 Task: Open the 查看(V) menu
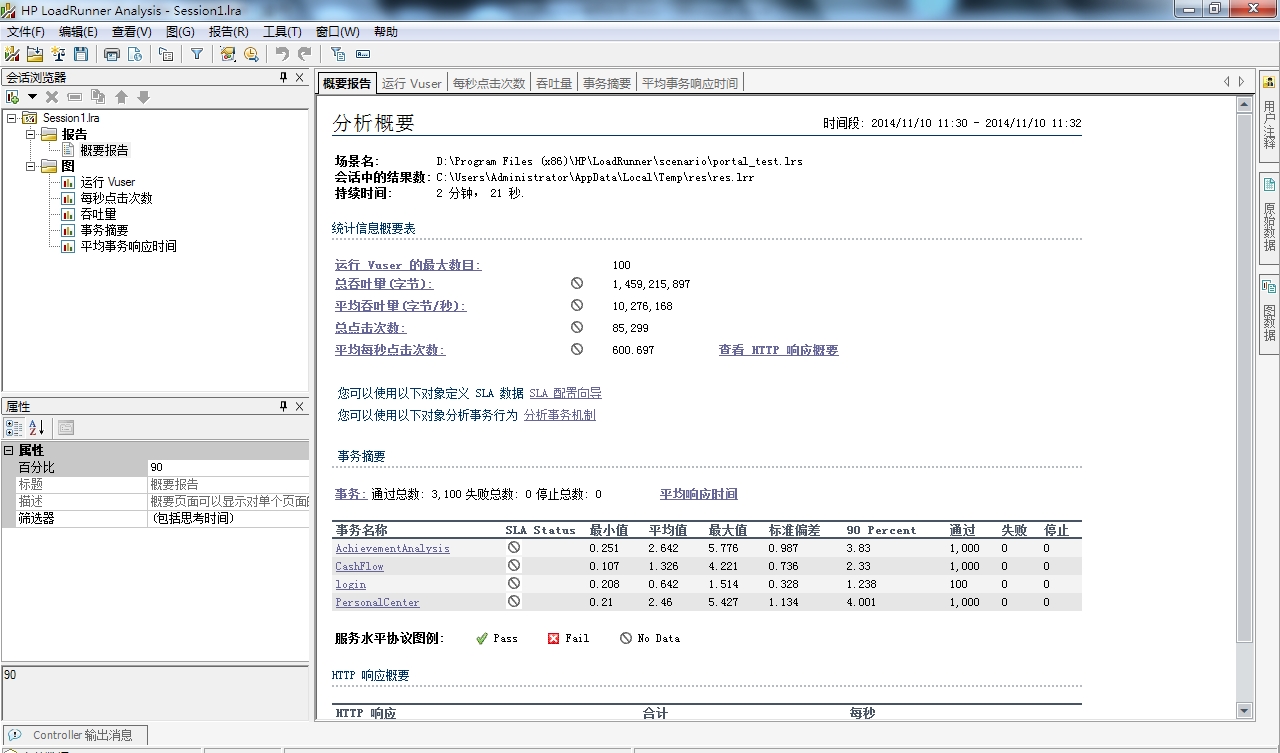click(131, 32)
